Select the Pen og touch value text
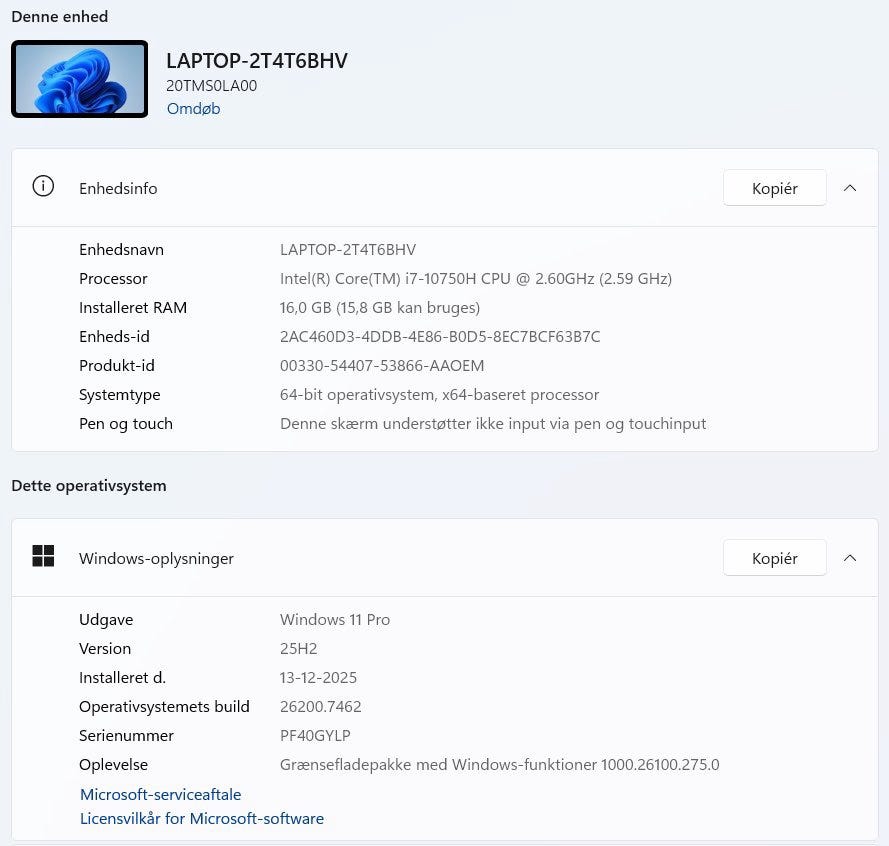The width and height of the screenshot is (889, 846). click(x=493, y=424)
